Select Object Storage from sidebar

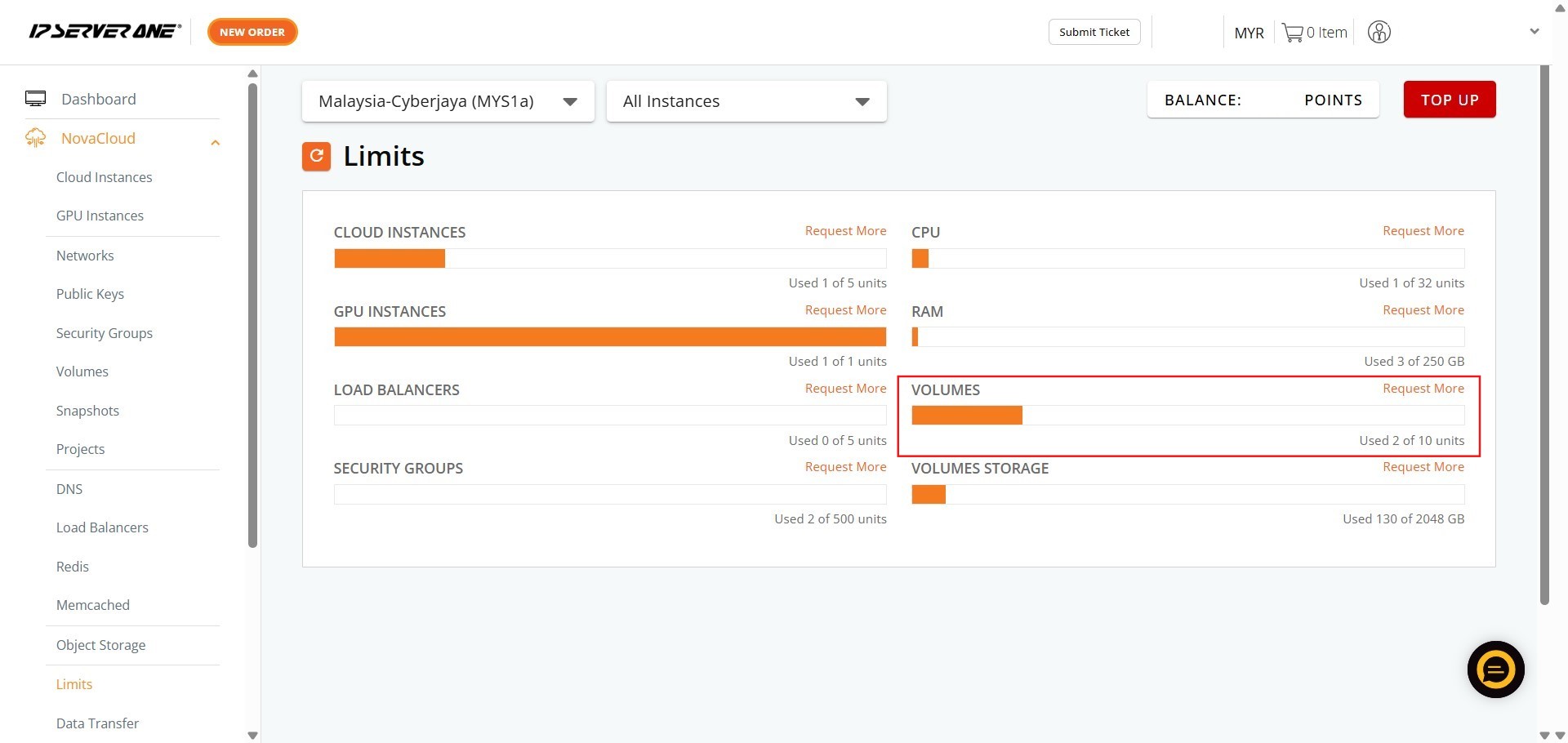tap(100, 645)
